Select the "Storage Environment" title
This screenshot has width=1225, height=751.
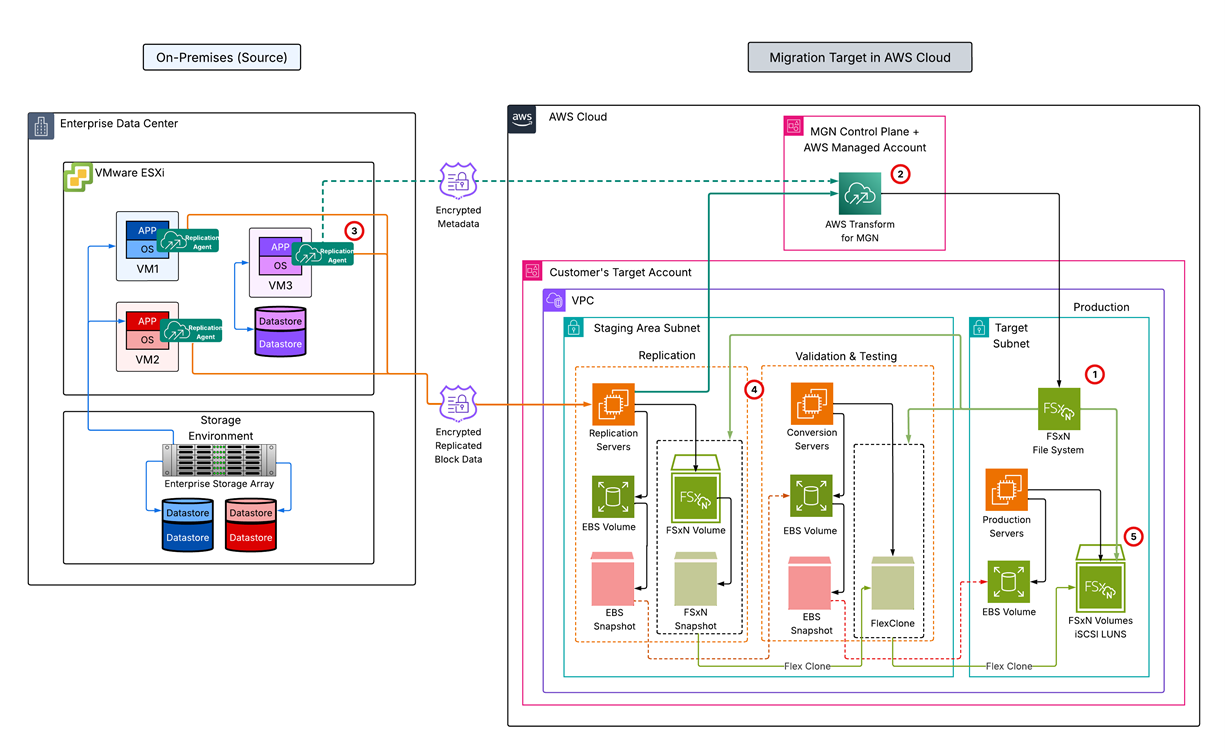pos(219,428)
